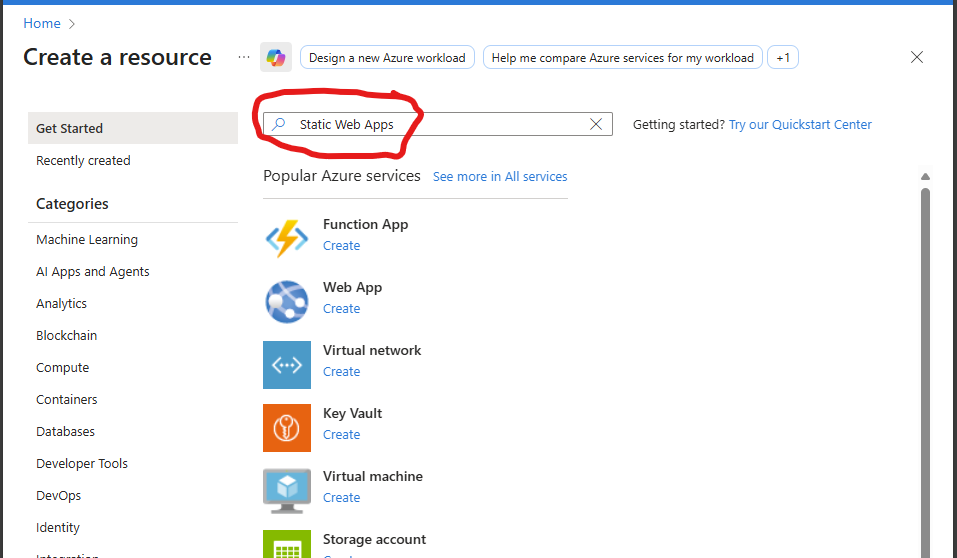Click Create under Function App
The image size is (957, 558).
(341, 246)
